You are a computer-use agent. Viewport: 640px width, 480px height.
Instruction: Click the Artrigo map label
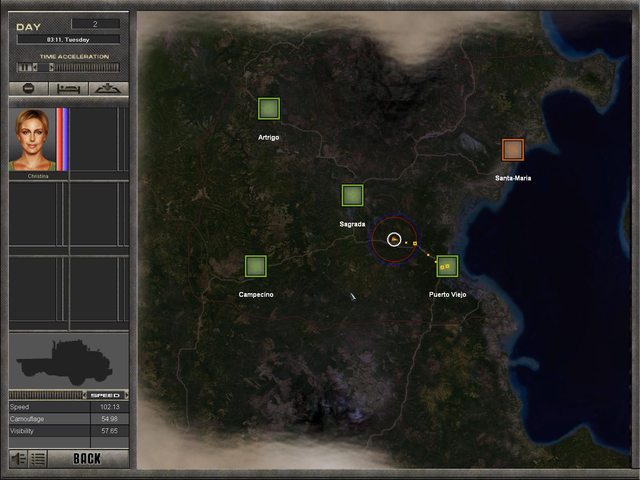[x=269, y=138]
